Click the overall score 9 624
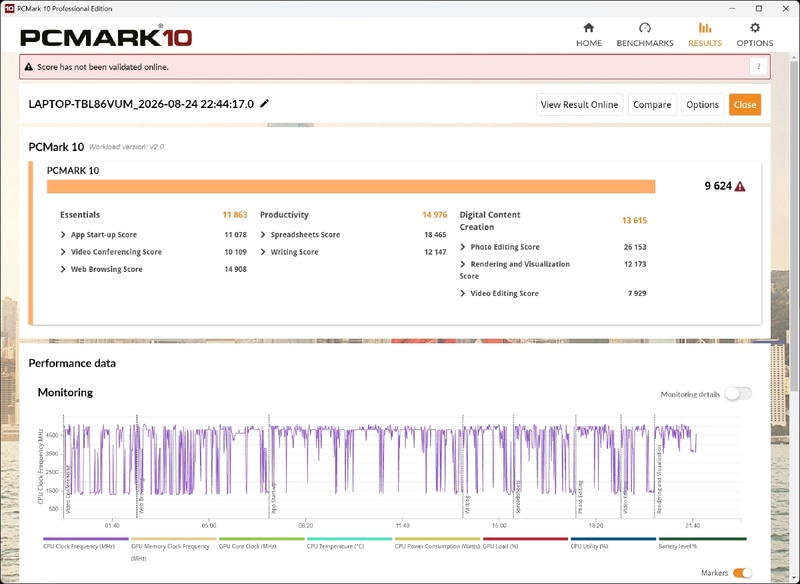The image size is (800, 584). [x=718, y=186]
